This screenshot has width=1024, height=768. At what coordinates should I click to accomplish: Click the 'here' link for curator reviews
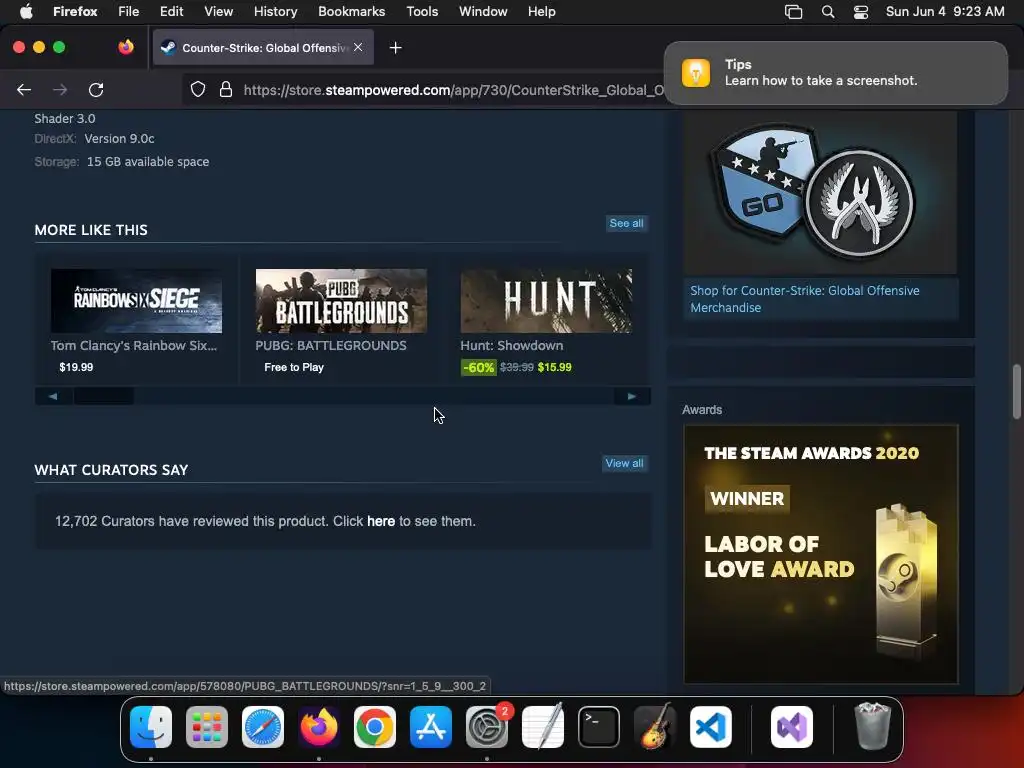[381, 521]
